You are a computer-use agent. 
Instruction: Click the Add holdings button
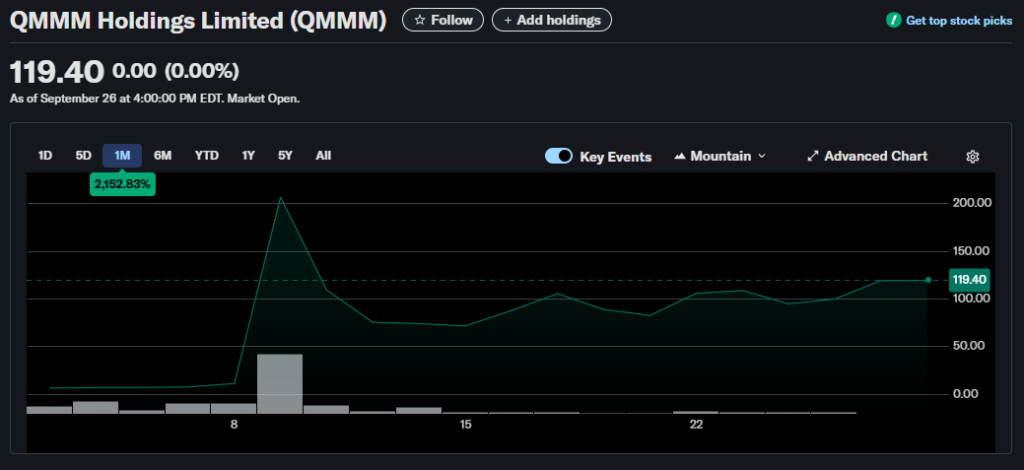551,20
